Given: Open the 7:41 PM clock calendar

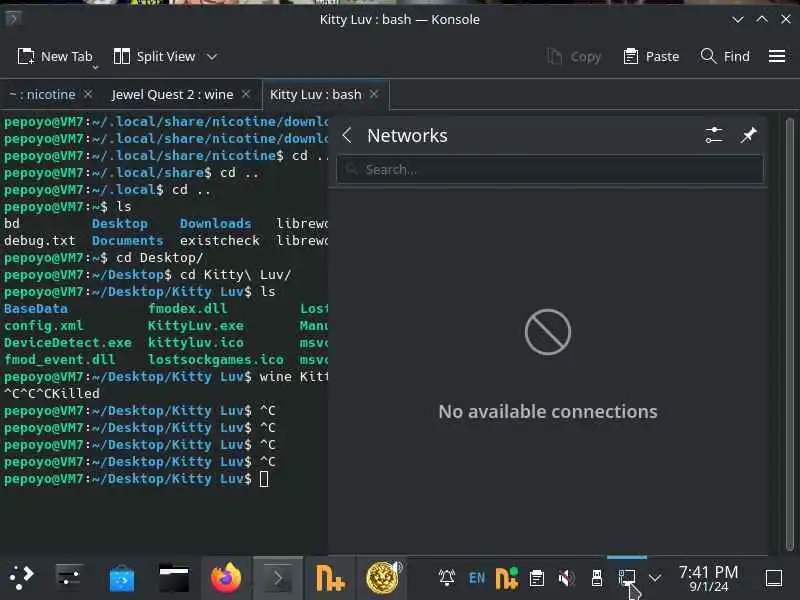Looking at the screenshot, I should point(708,578).
